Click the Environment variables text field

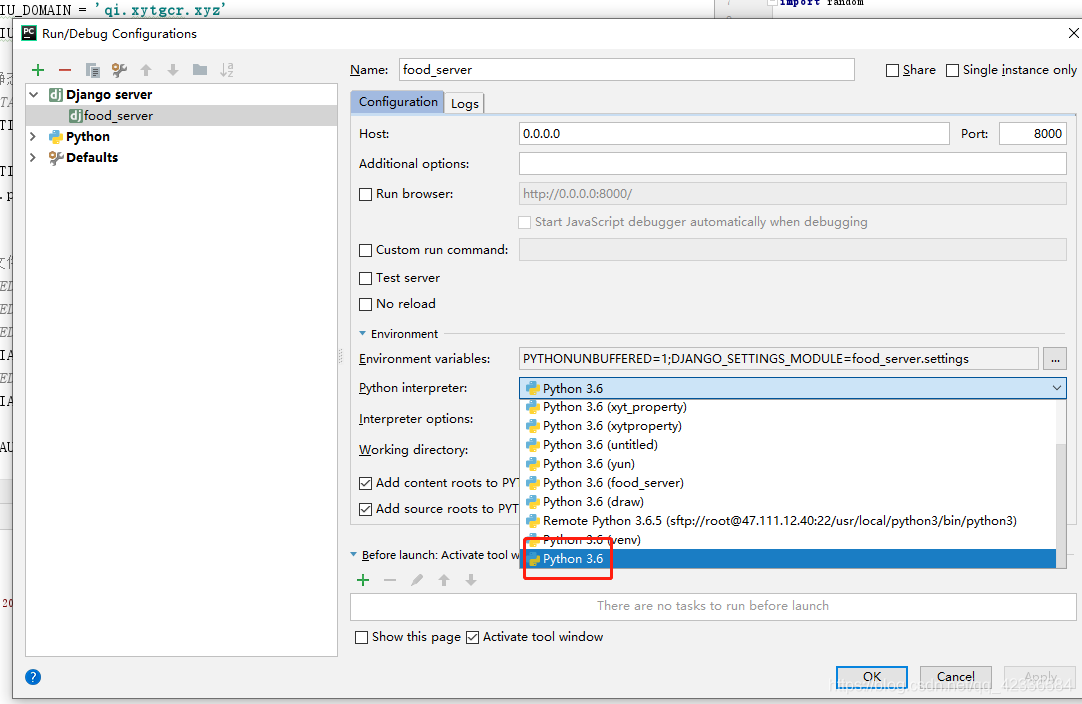(x=778, y=359)
